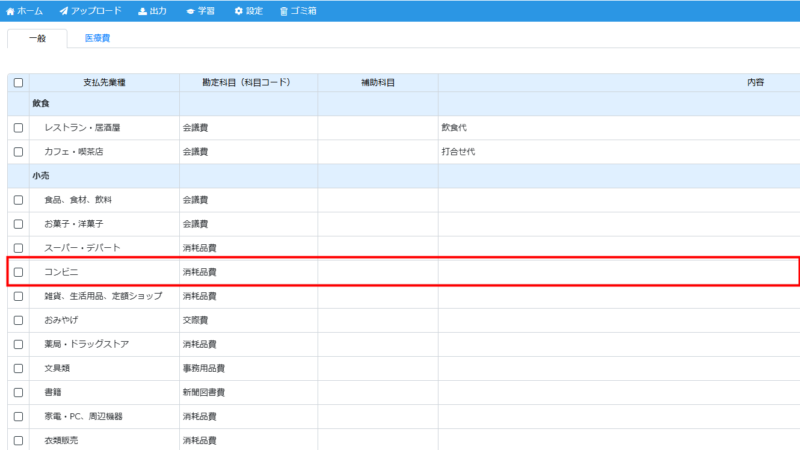Open the ゴミ箱 (Trash) icon
This screenshot has width=800, height=450.
[284, 11]
